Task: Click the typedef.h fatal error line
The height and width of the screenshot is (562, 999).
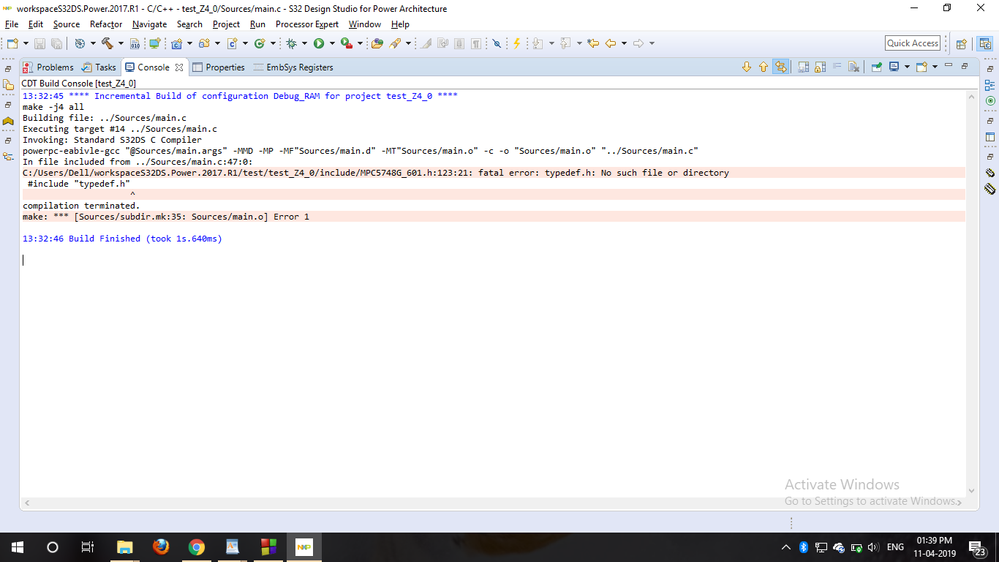Action: (493, 173)
